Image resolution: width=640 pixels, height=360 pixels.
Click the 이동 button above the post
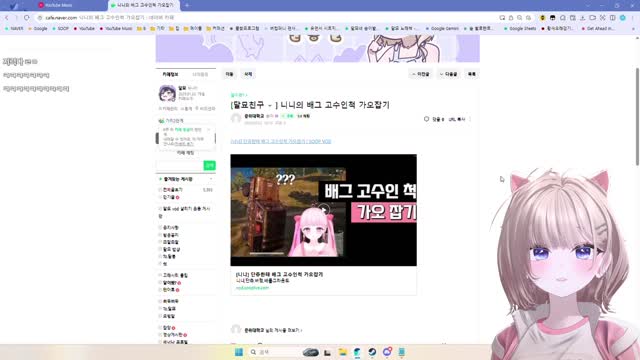pos(229,74)
